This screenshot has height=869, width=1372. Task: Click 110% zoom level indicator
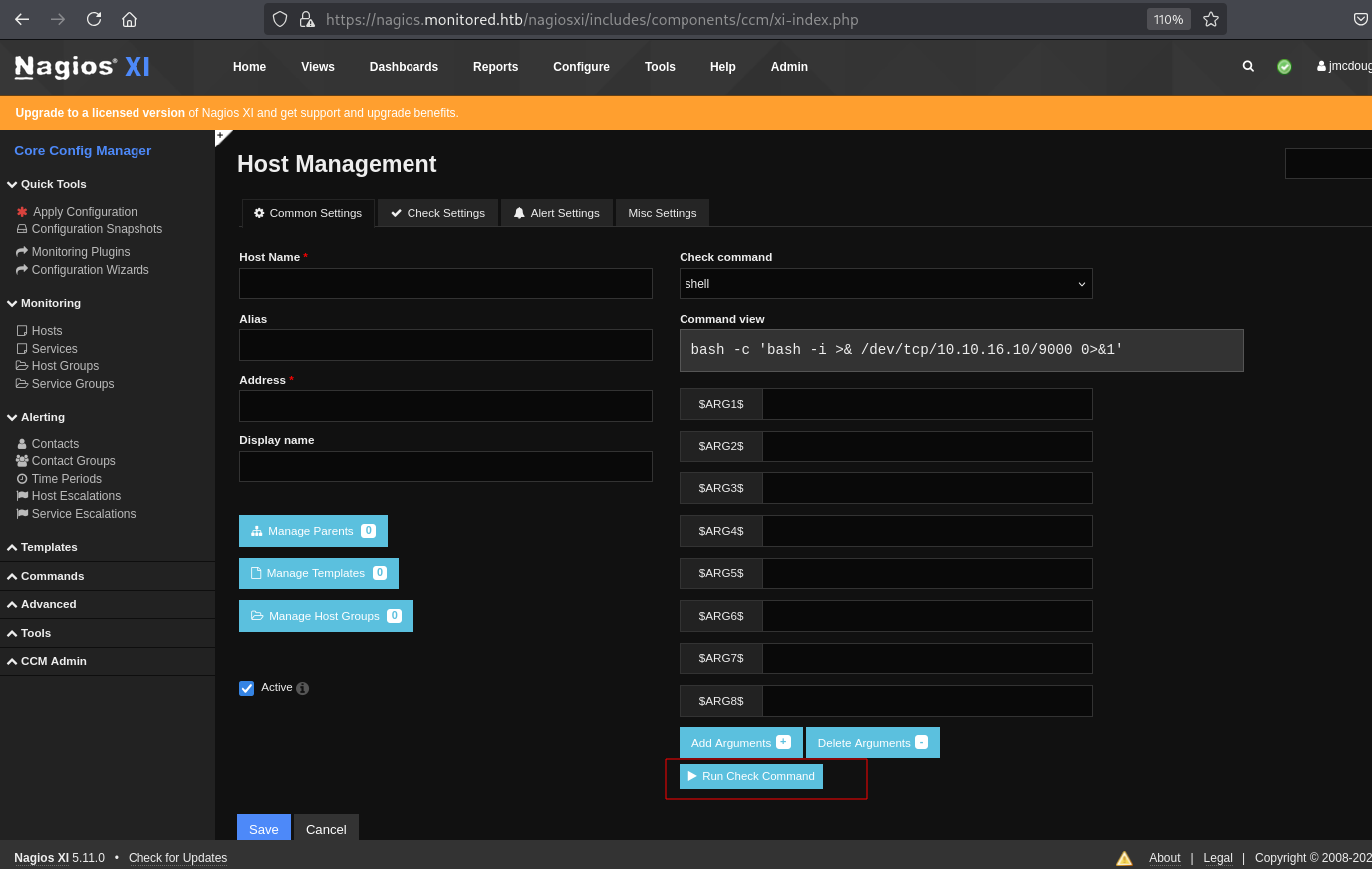(x=1168, y=19)
